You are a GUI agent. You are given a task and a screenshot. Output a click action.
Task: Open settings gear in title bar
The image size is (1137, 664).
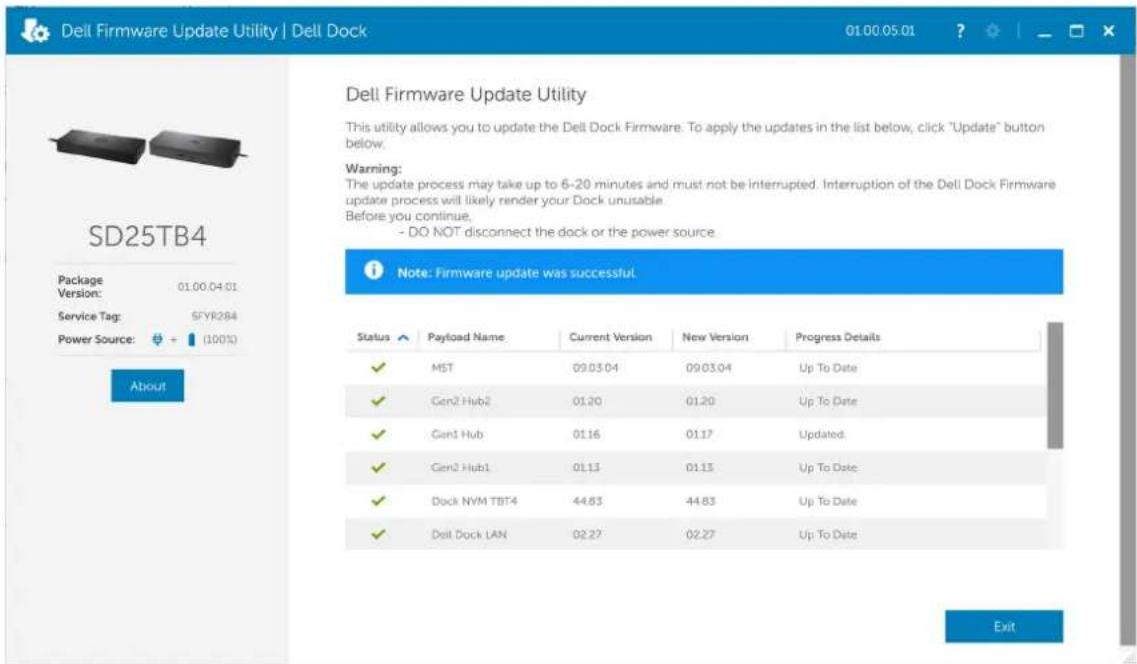coord(992,30)
